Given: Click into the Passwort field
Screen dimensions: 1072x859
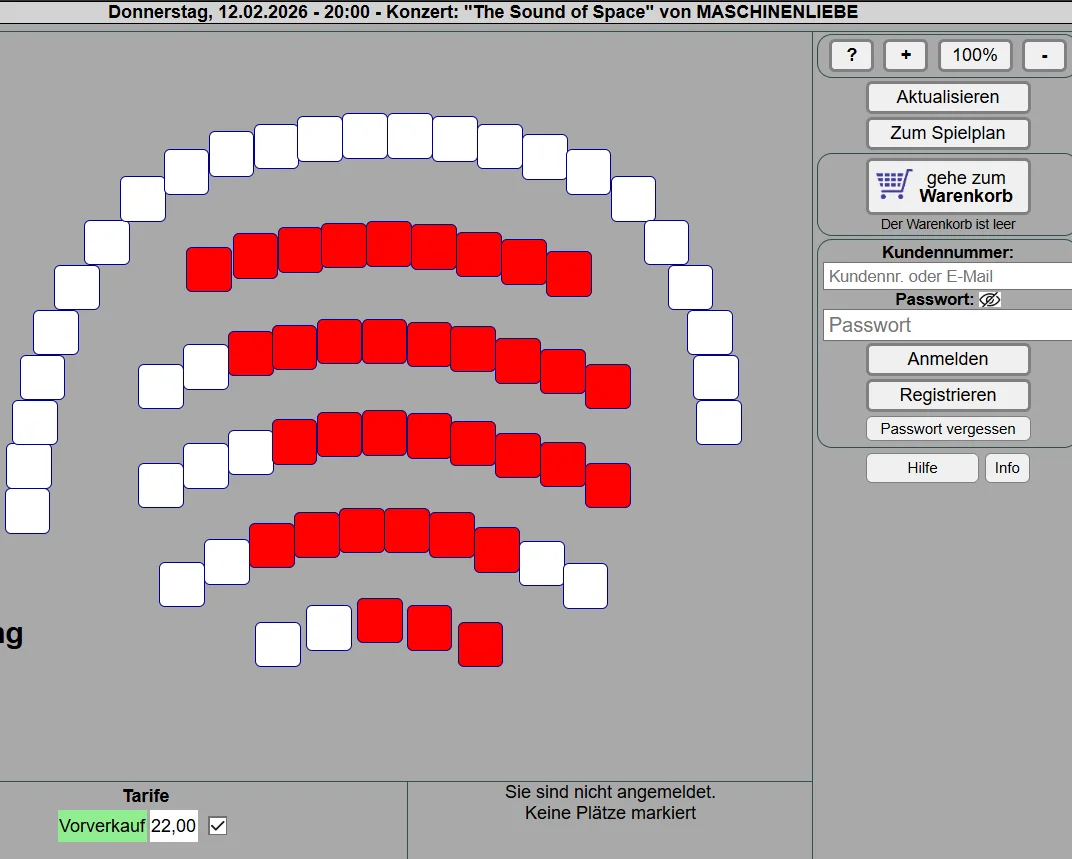Looking at the screenshot, I should [946, 325].
